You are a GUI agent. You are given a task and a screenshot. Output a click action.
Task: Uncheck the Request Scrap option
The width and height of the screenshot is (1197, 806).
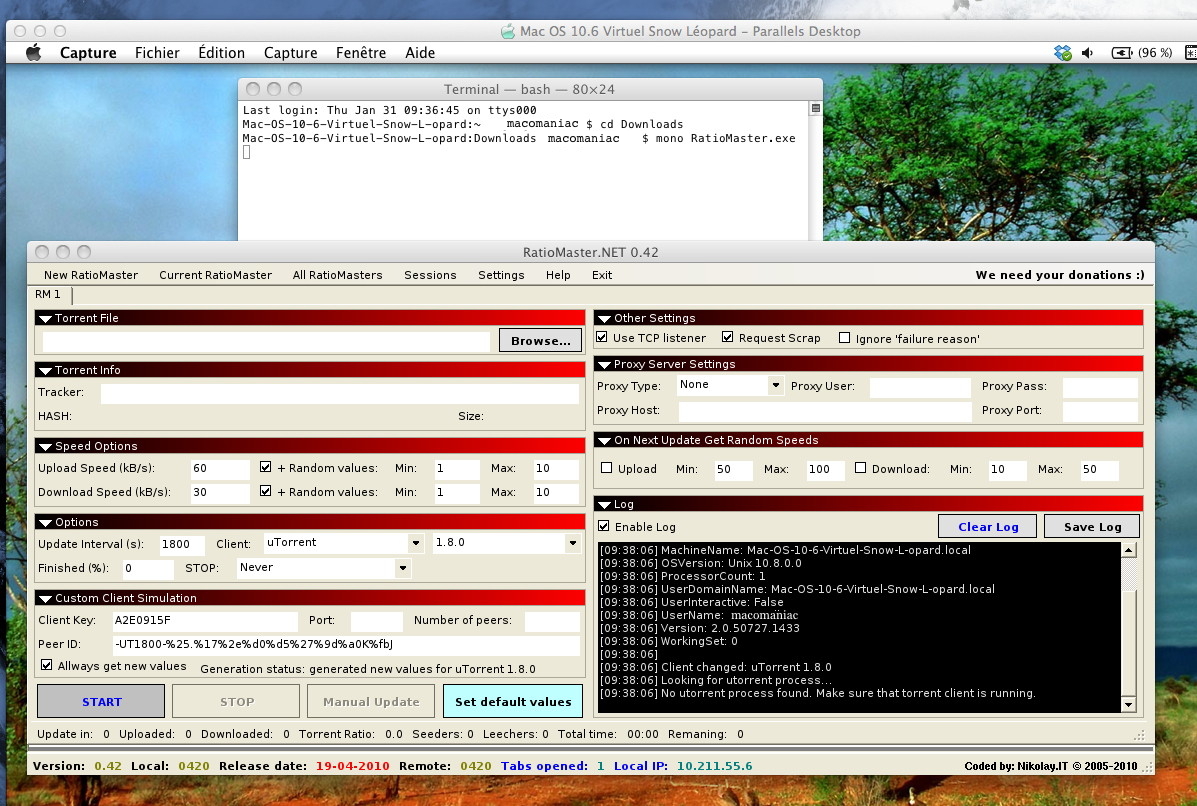click(728, 337)
